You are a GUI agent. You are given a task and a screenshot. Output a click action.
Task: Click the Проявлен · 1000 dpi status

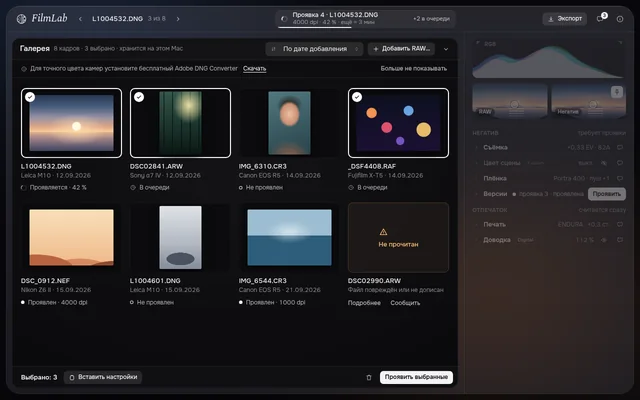[276, 302]
